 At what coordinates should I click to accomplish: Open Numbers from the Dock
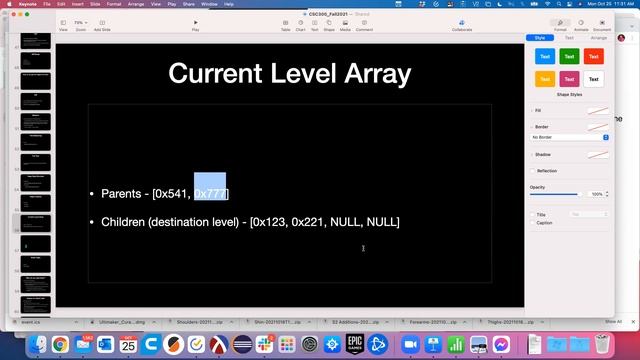pos(456,344)
